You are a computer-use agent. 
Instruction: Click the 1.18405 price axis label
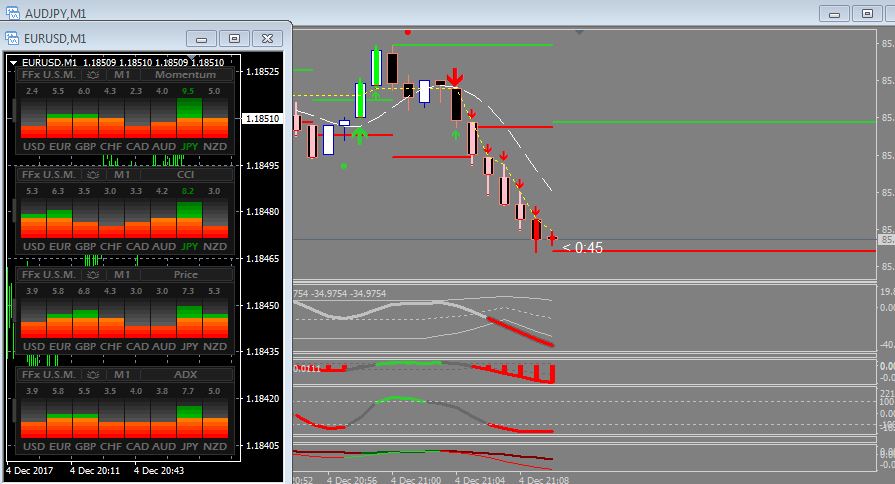(x=263, y=446)
